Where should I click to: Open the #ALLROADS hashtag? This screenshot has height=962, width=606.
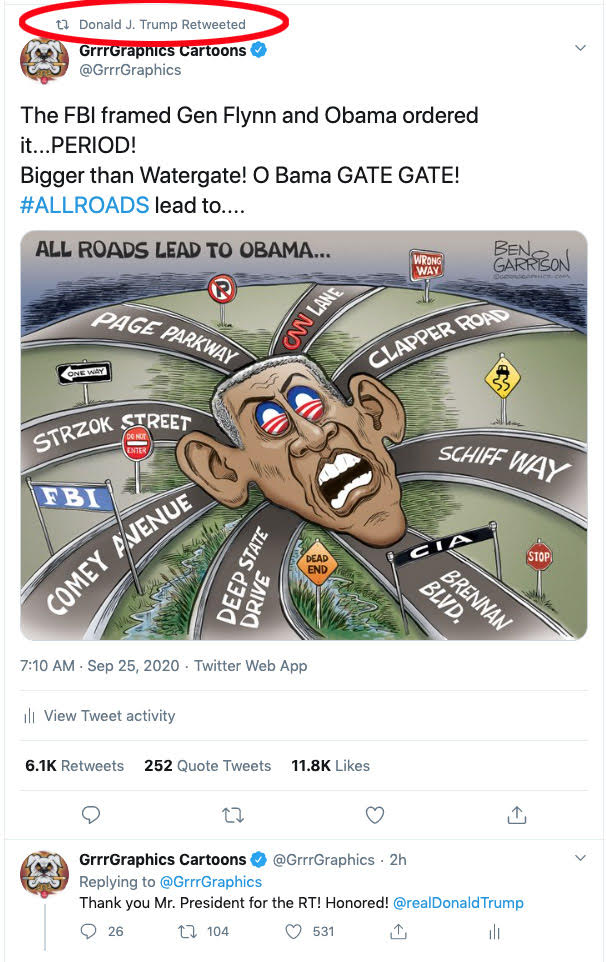pyautogui.click(x=84, y=205)
